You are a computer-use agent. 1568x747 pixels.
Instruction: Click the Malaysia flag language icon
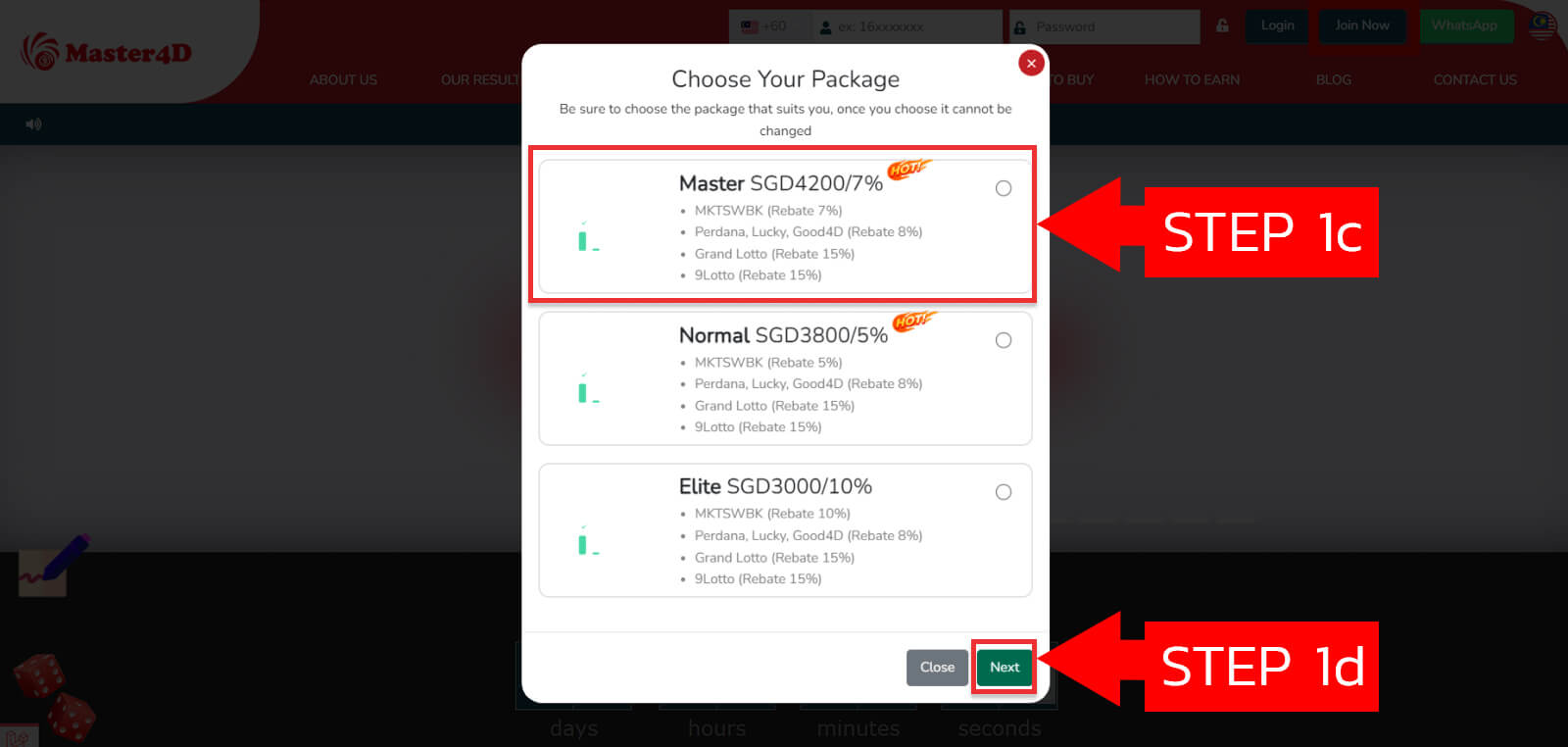[x=1543, y=25]
